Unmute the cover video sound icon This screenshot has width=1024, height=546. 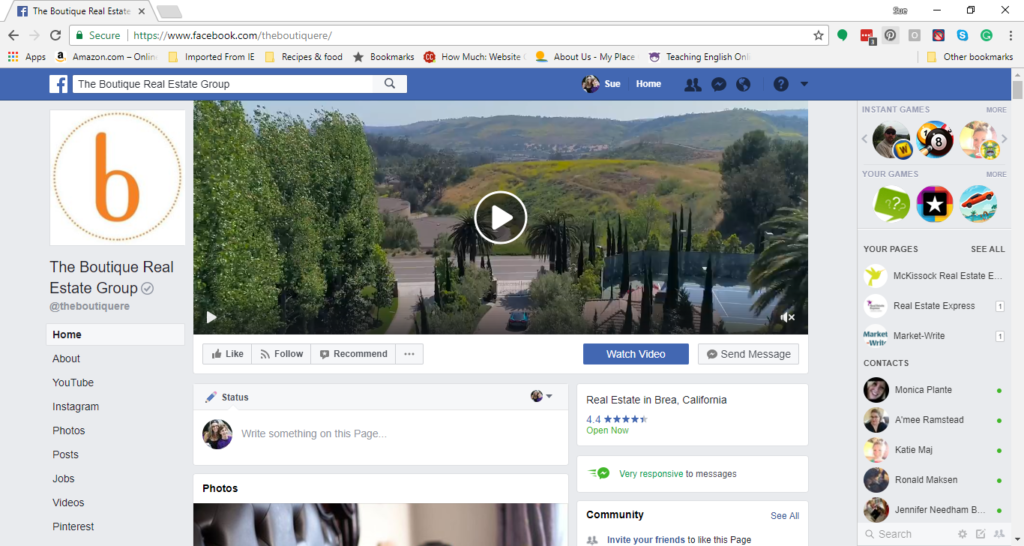788,317
